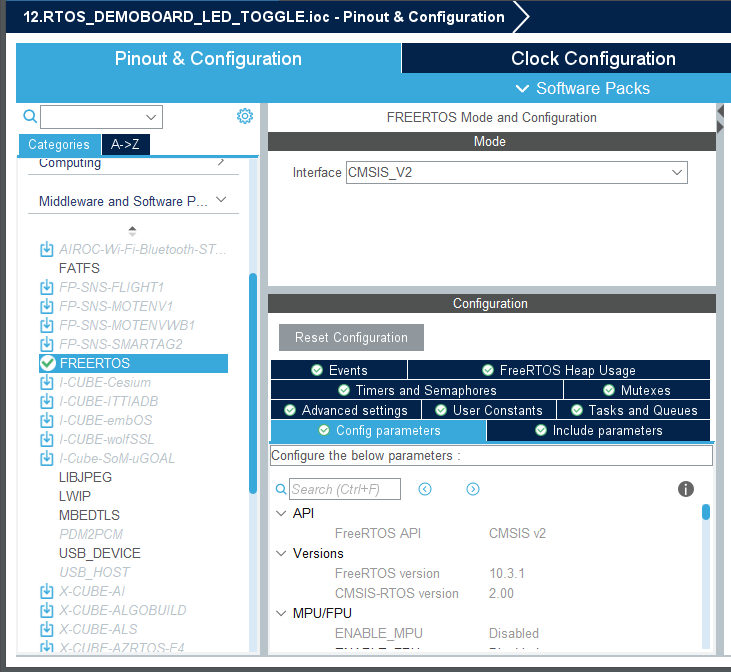Open the category settings gear icon
731x672 pixels.
245,116
